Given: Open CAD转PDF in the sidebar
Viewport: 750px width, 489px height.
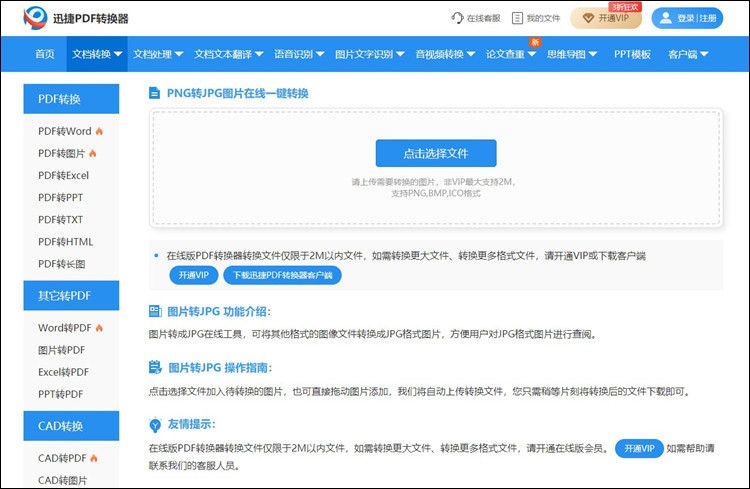Looking at the screenshot, I should click(62, 458).
